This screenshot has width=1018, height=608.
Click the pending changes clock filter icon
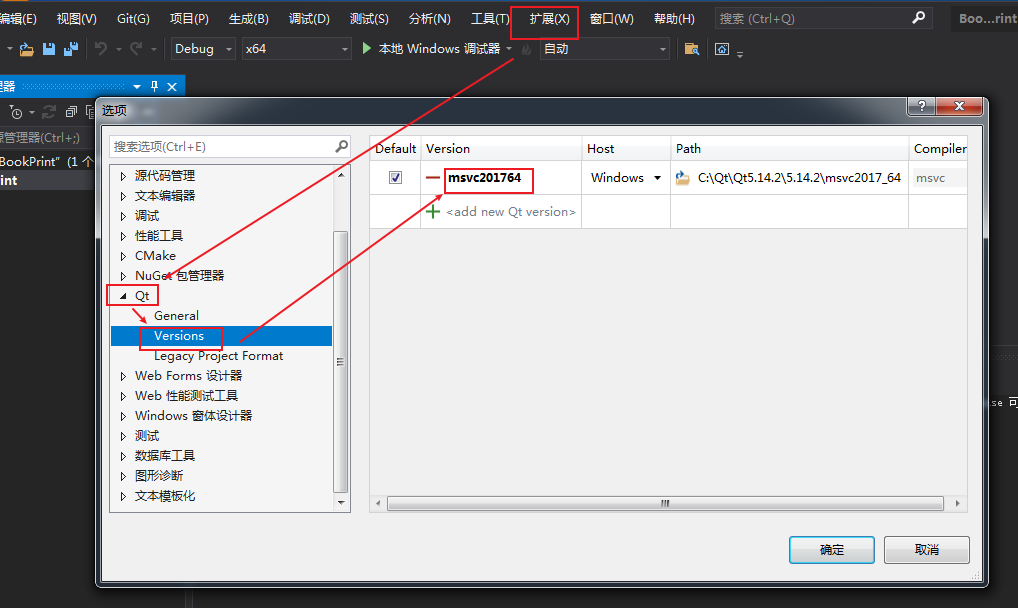pyautogui.click(x=16, y=113)
